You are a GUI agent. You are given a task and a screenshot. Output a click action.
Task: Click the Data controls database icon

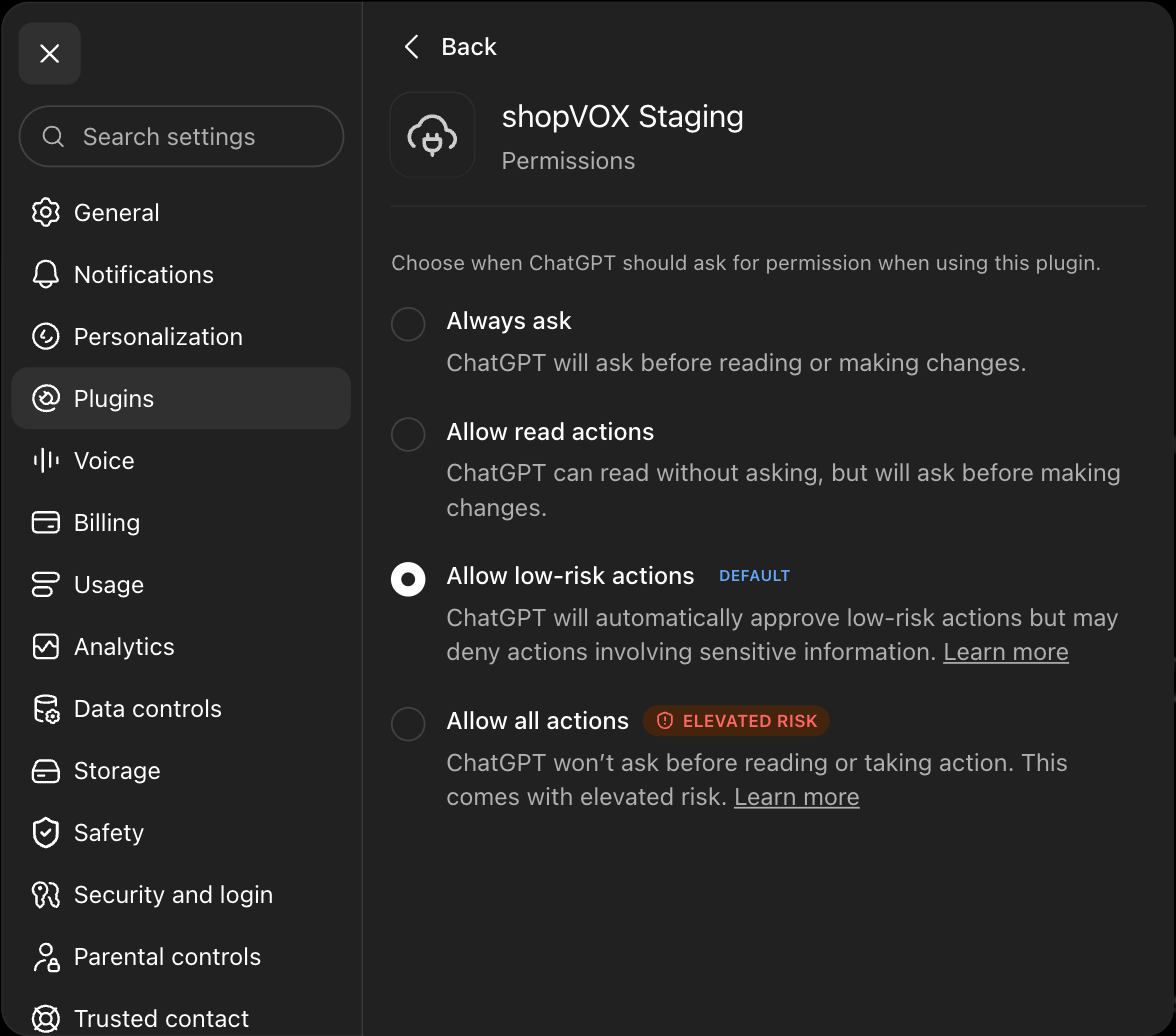(46, 708)
